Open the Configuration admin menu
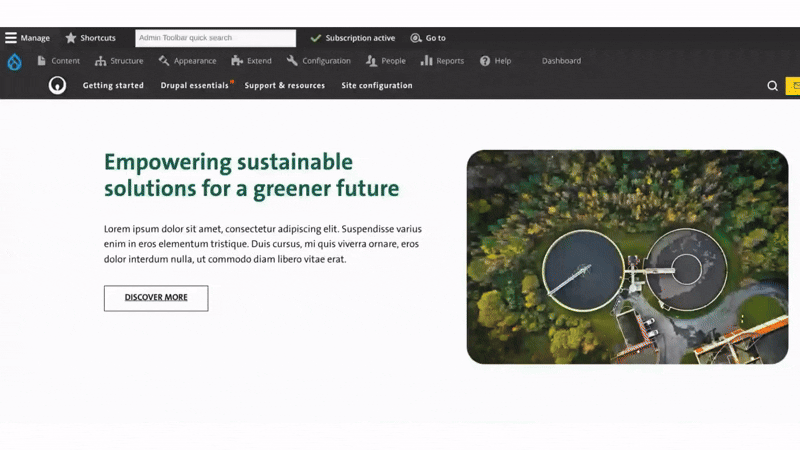 tap(318, 61)
